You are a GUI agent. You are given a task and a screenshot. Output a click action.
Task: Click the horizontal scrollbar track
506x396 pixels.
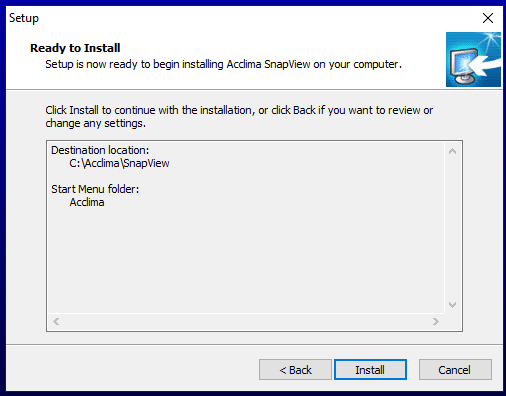[x=246, y=322]
